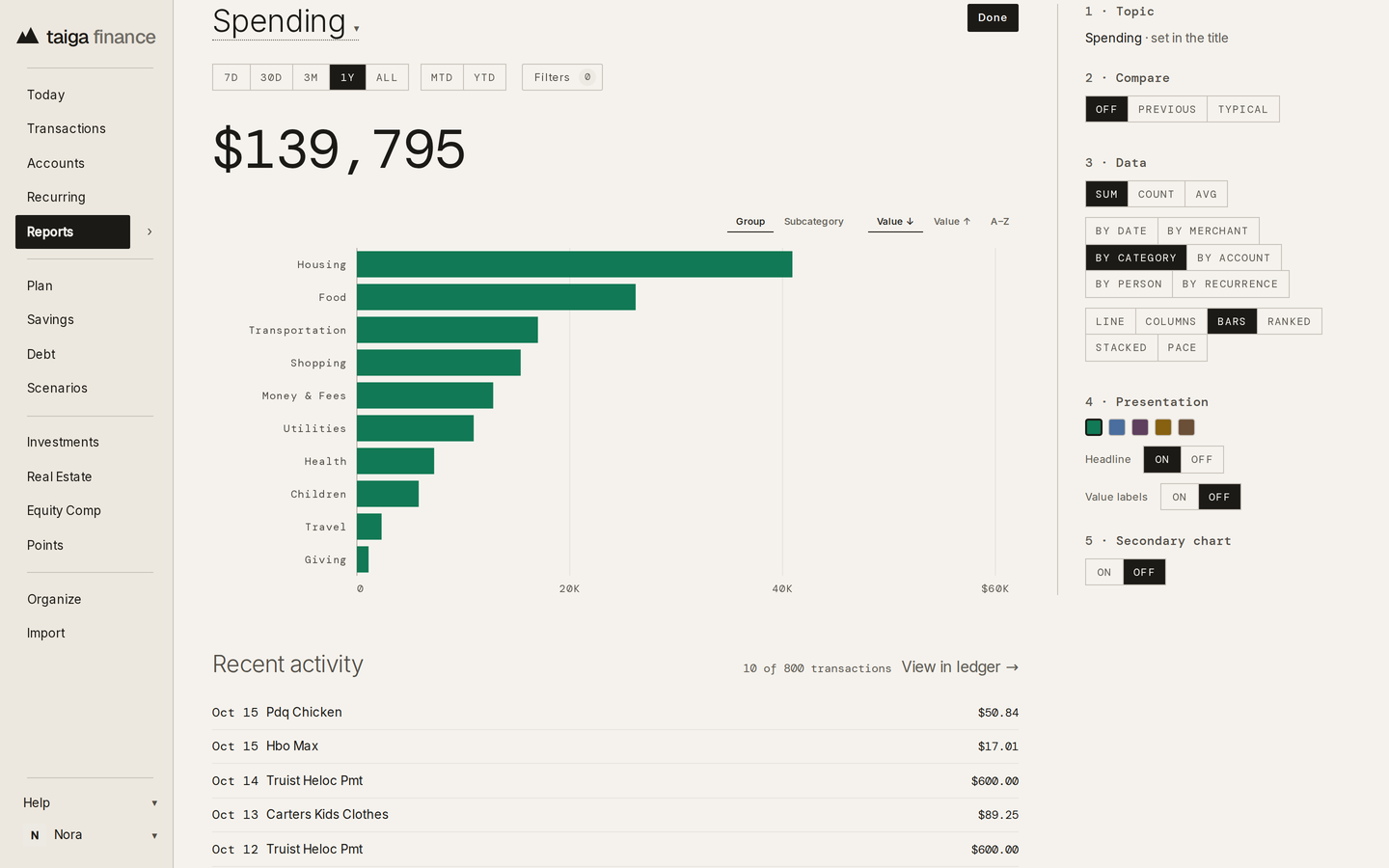Viewport: 1389px width, 868px height.
Task: Select the 30D time range
Action: coord(271,77)
